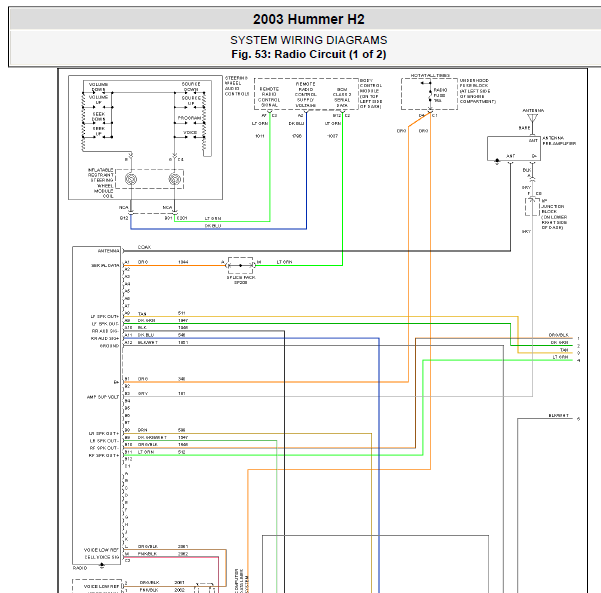
Task: Click the 'B11' connector pin label
Action: [x=128, y=452]
